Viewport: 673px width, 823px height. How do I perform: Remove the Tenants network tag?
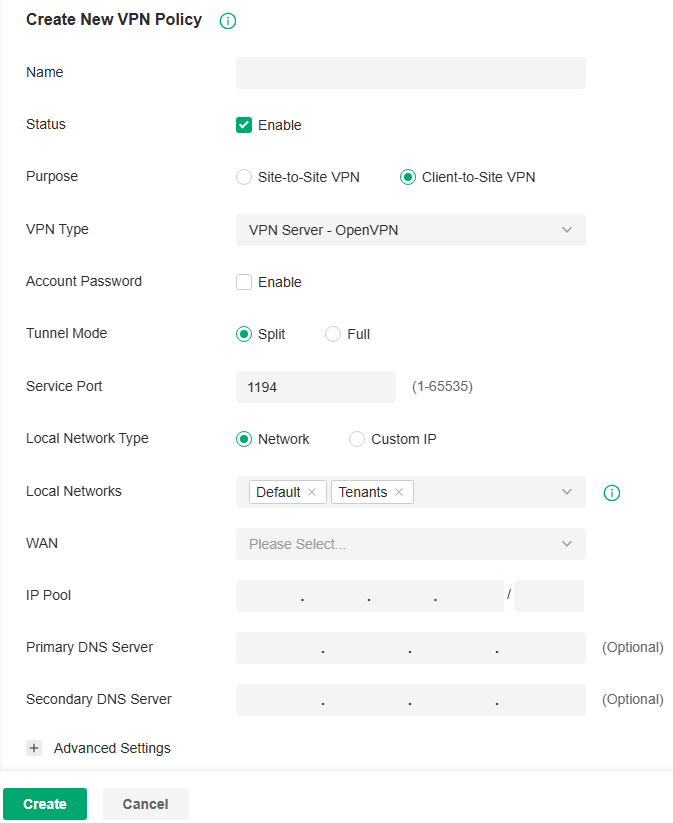pos(398,492)
